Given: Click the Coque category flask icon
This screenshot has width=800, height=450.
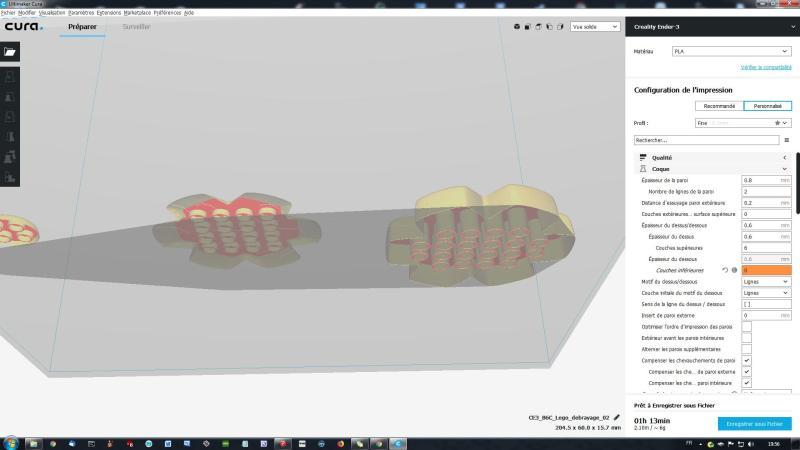Looking at the screenshot, I should pyautogui.click(x=643, y=169).
